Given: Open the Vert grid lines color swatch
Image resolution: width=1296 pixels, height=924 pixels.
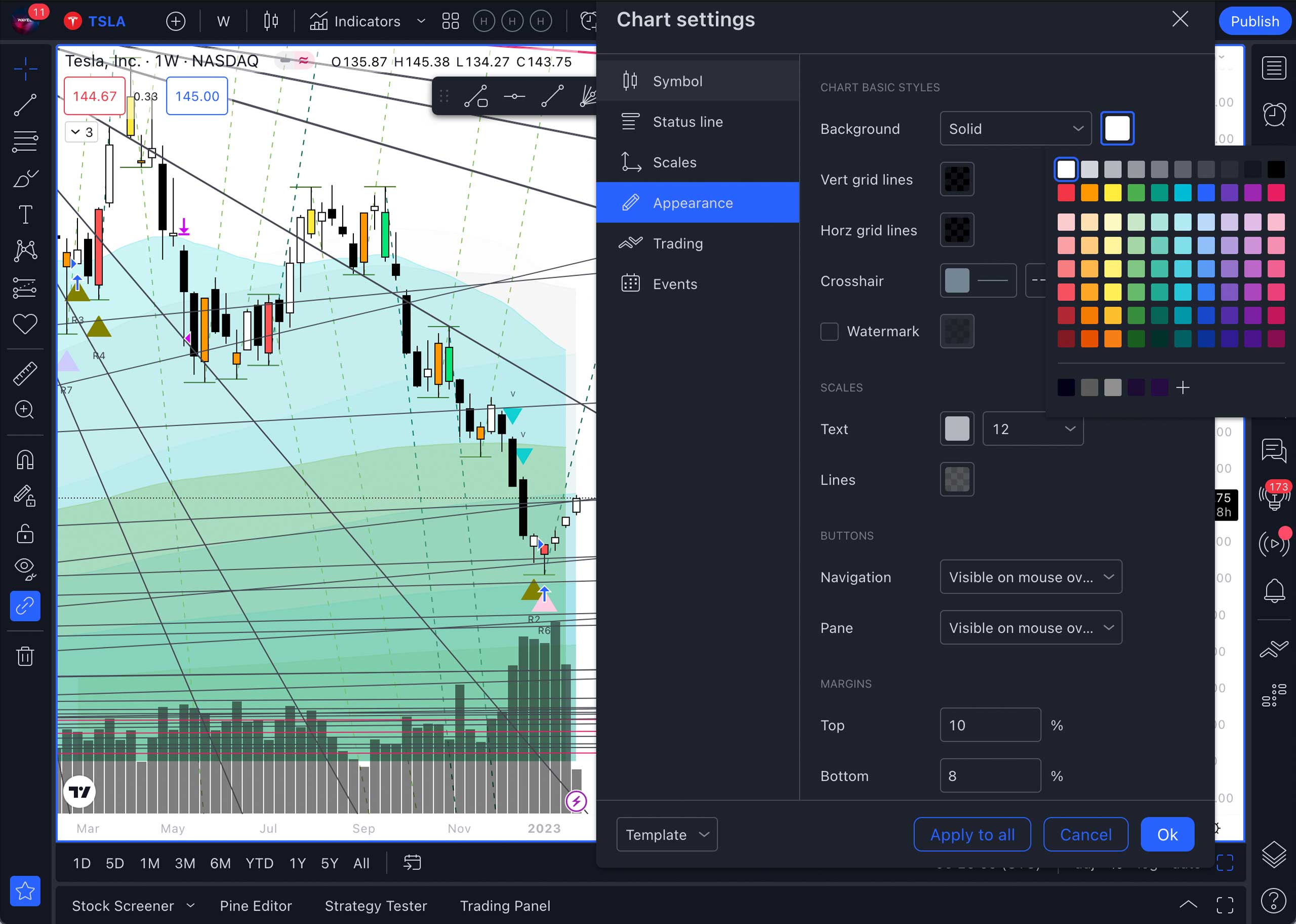Looking at the screenshot, I should [957, 179].
